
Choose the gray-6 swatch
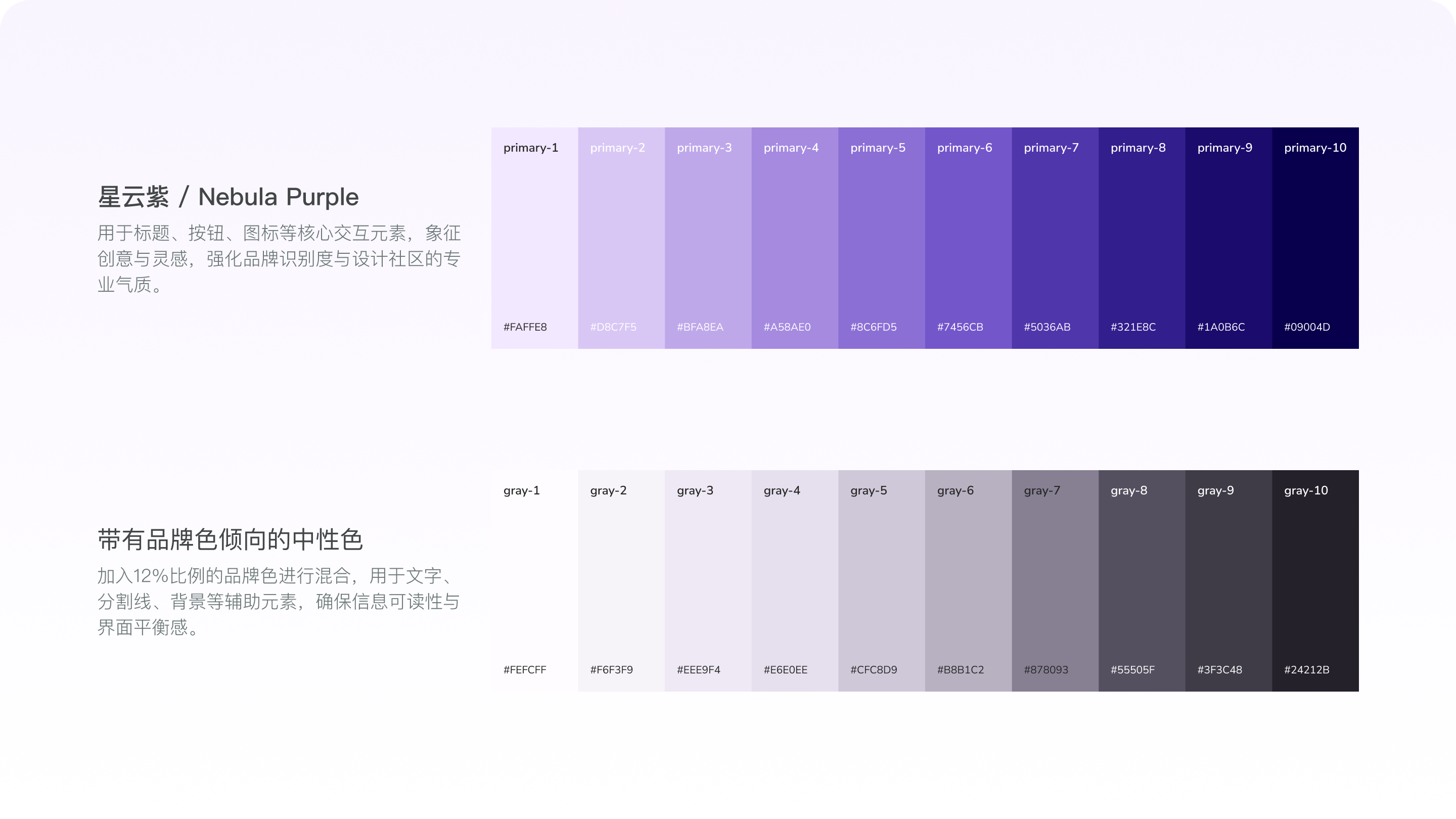click(x=969, y=580)
